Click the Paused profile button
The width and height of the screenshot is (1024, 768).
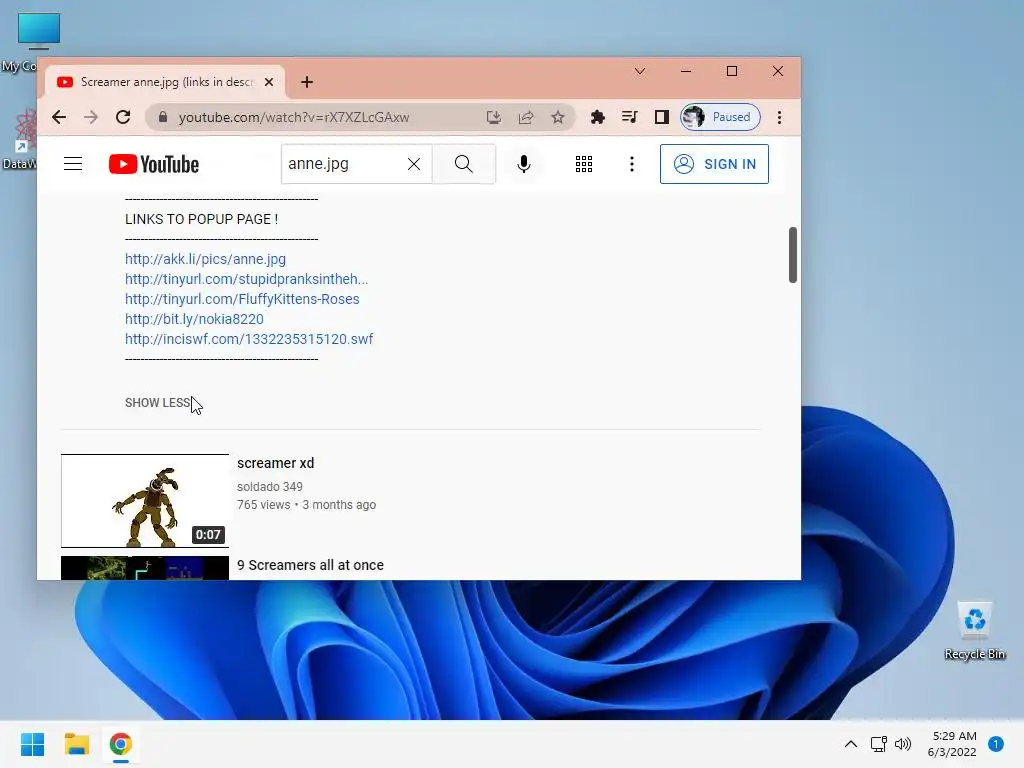point(720,117)
